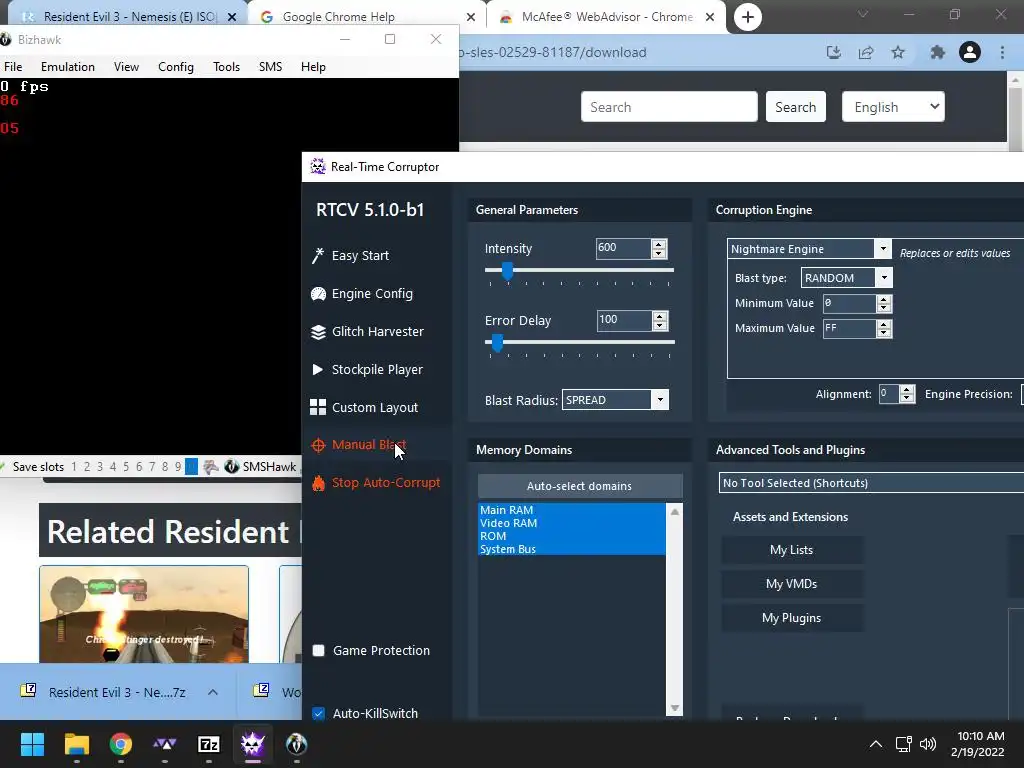Click the volume icon in system tray
1024x768 pixels.
click(x=928, y=744)
